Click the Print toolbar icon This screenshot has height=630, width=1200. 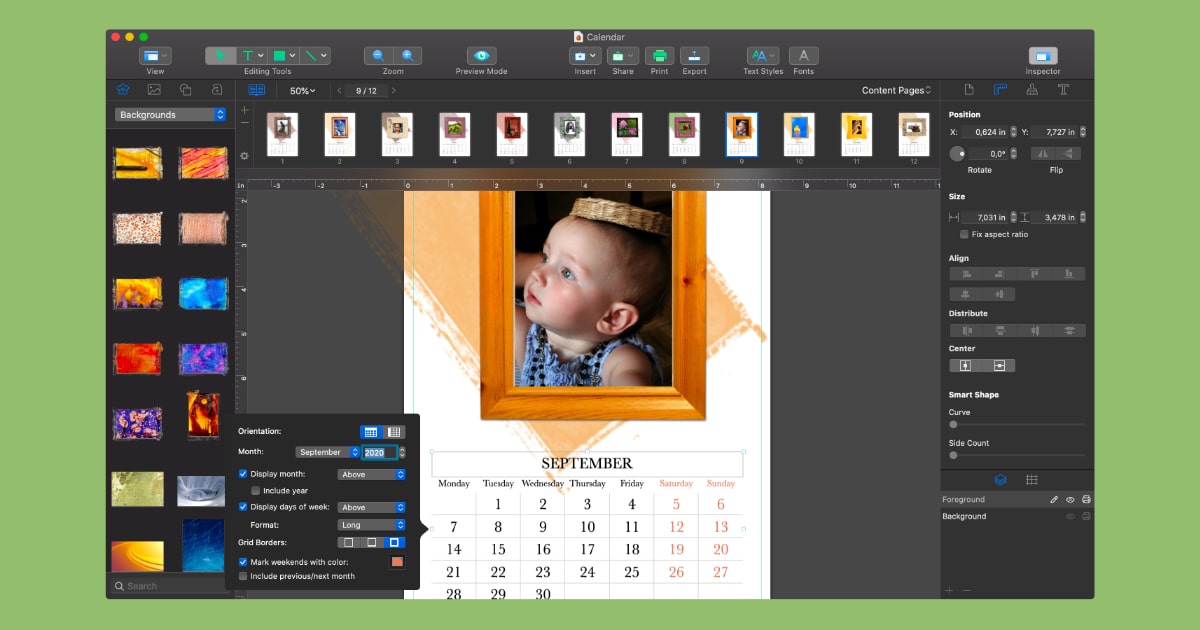point(659,56)
